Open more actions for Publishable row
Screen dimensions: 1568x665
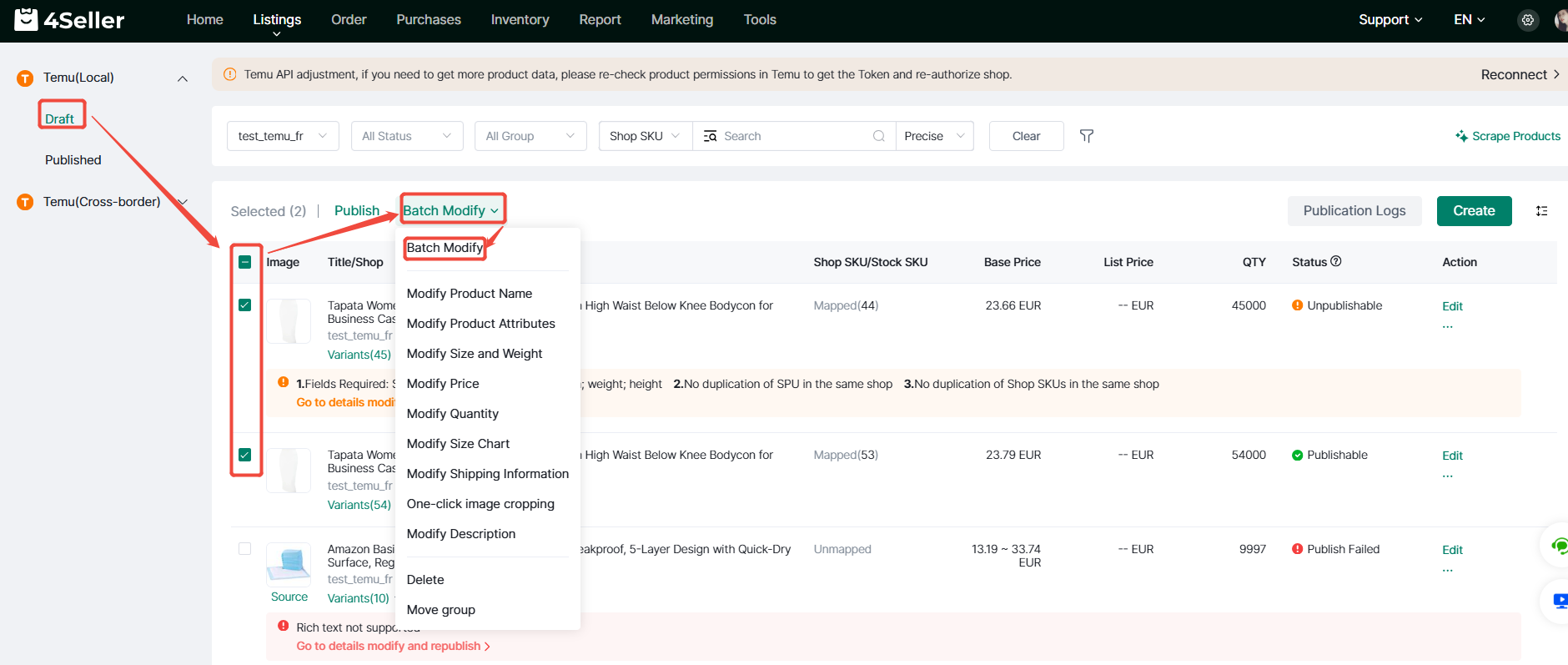(x=1447, y=476)
